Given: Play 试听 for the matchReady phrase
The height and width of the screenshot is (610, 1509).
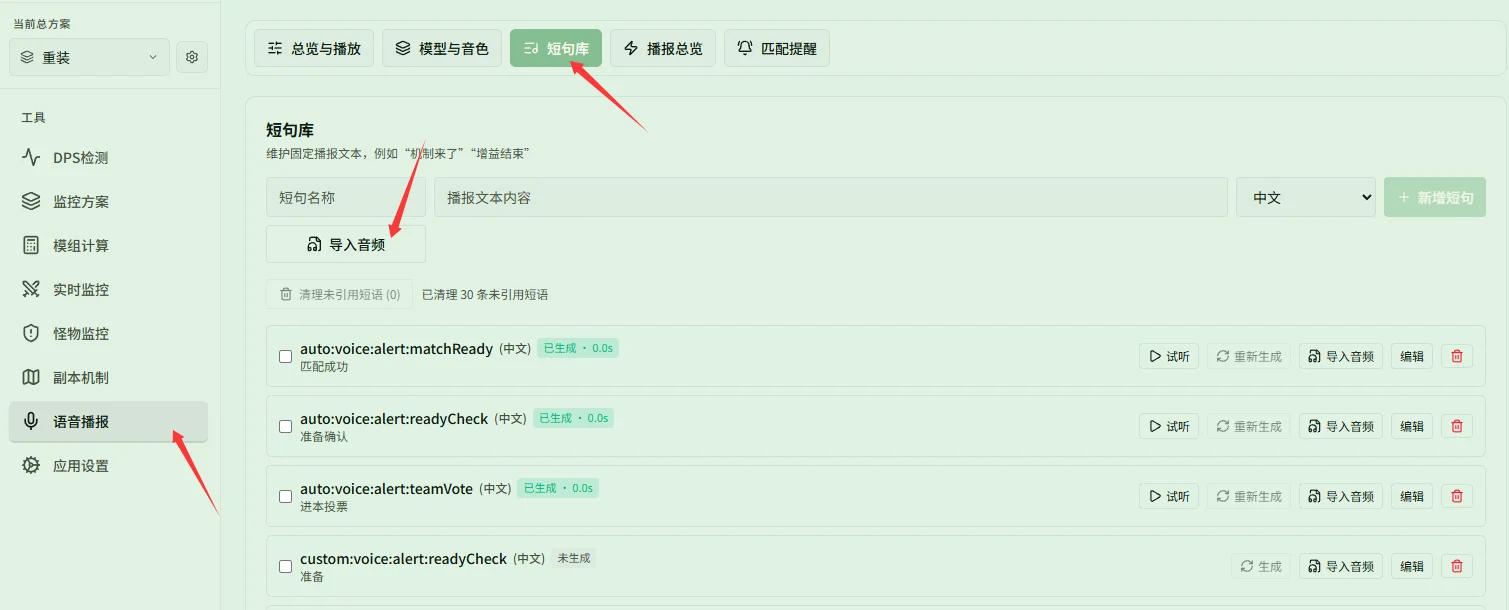Looking at the screenshot, I should click(1169, 357).
